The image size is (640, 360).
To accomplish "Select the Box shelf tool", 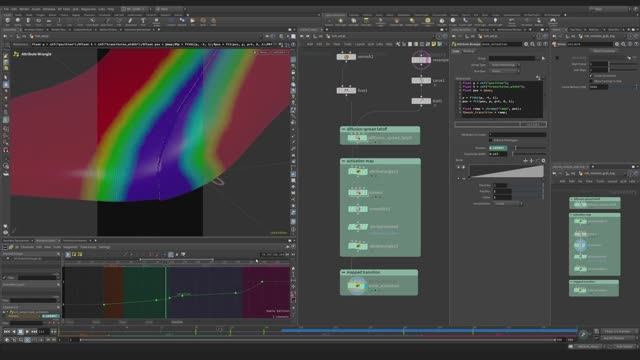I will (7, 21).
